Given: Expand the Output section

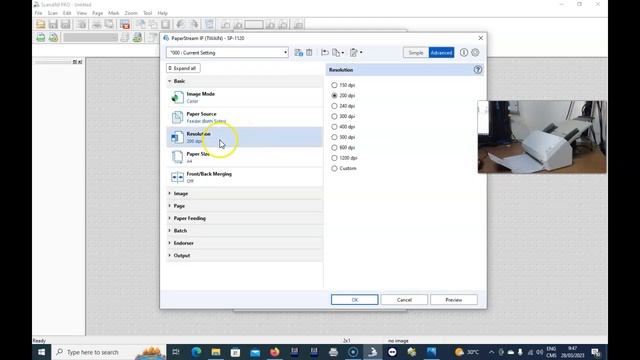Looking at the screenshot, I should coord(244,256).
